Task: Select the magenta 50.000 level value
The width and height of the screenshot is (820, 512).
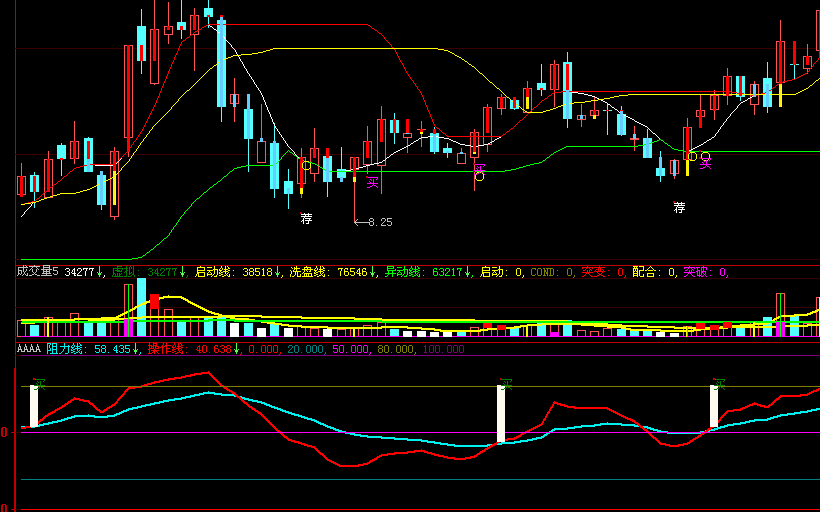Action: tap(351, 349)
